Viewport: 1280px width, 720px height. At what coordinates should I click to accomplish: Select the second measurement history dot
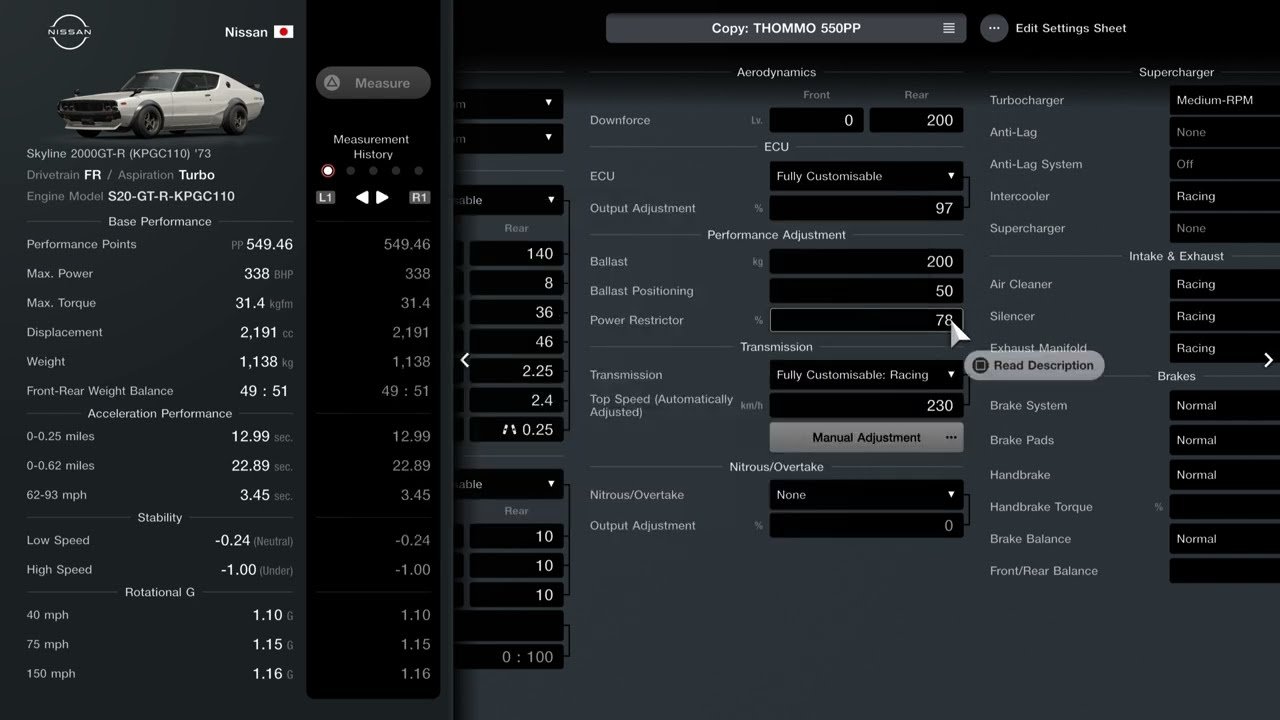point(350,171)
